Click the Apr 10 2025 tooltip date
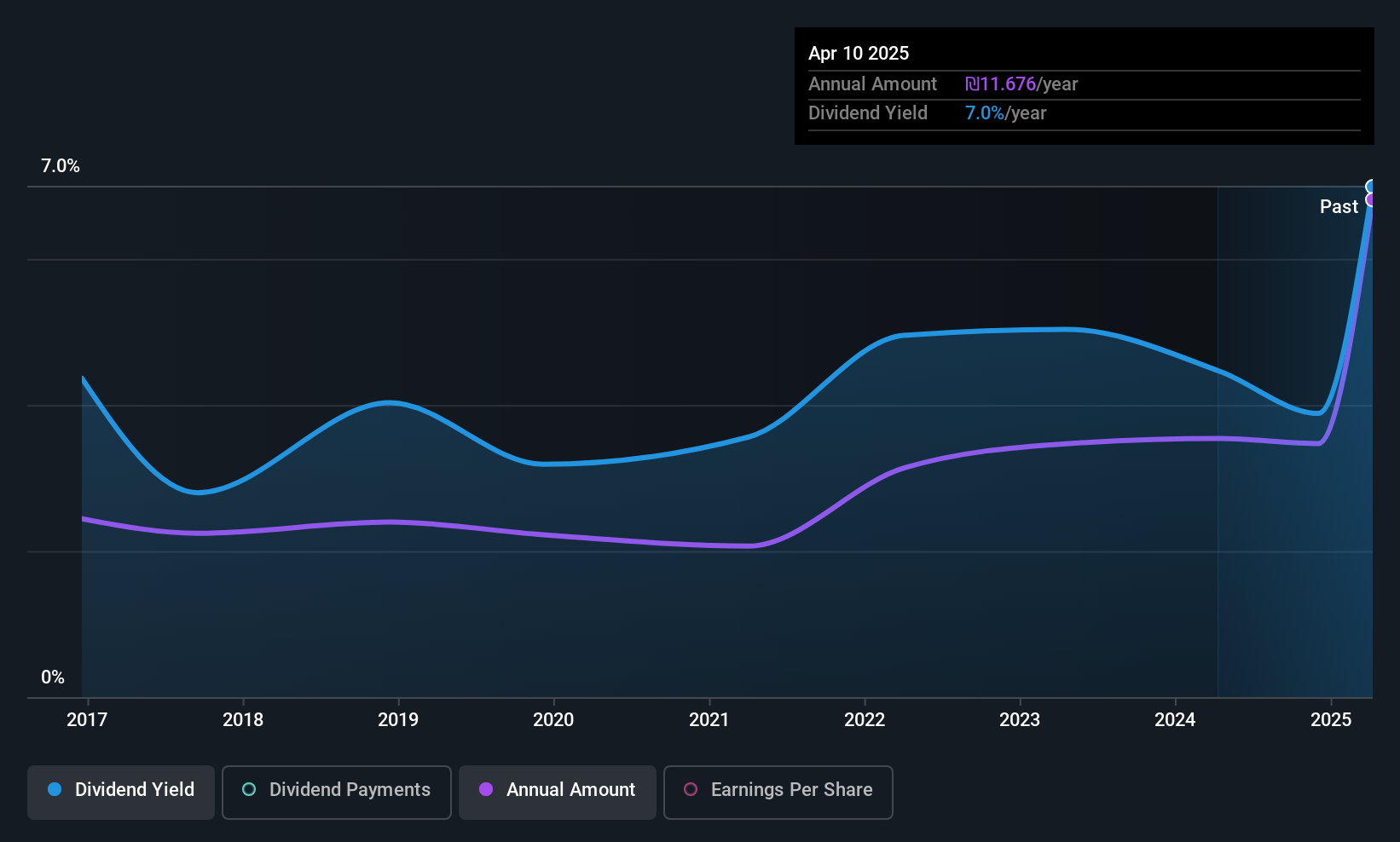The width and height of the screenshot is (1400, 842). tap(859, 53)
